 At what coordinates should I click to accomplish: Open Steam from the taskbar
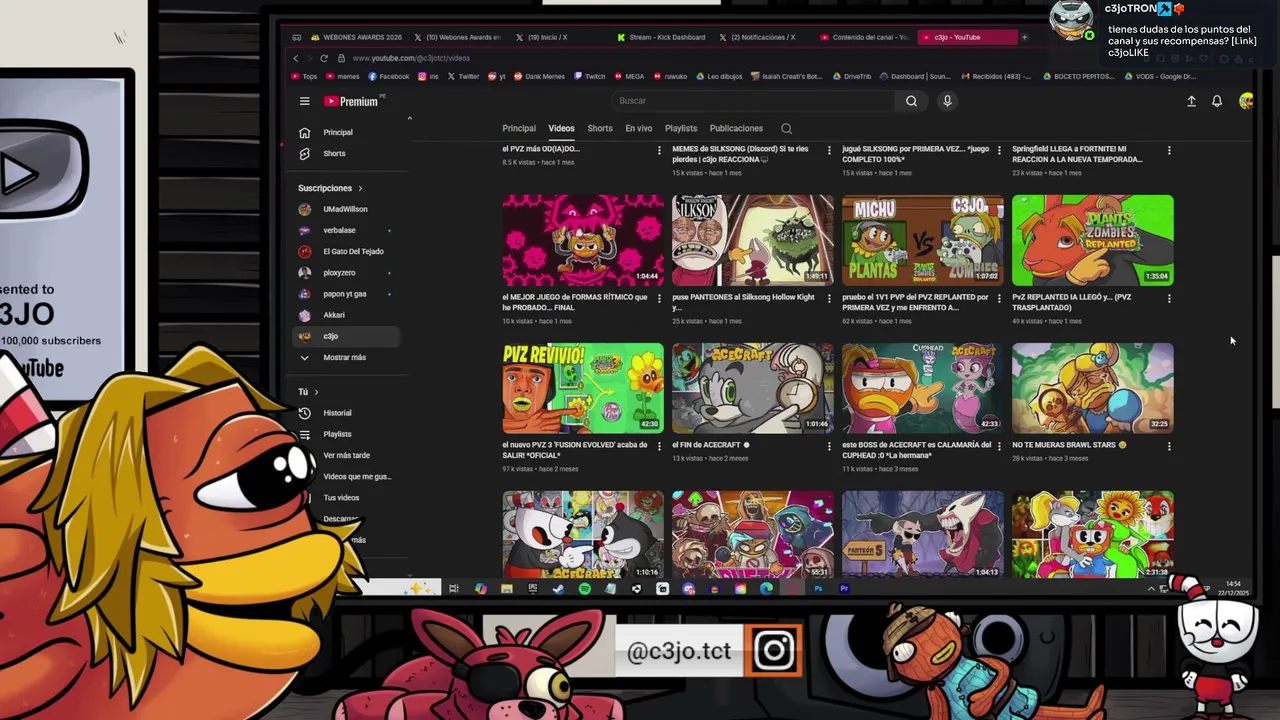coord(558,589)
